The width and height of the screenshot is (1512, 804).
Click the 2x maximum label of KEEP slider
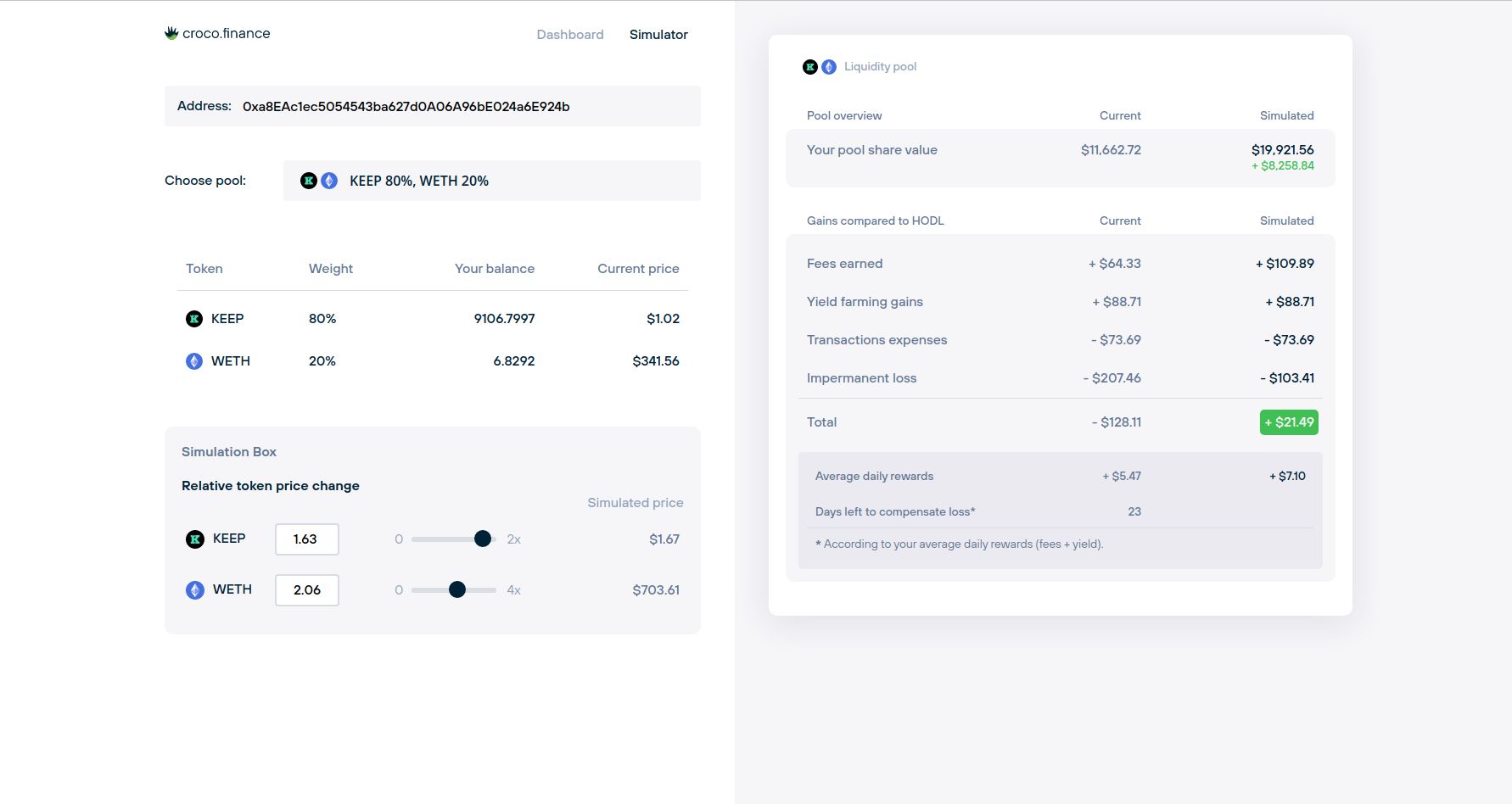(513, 539)
